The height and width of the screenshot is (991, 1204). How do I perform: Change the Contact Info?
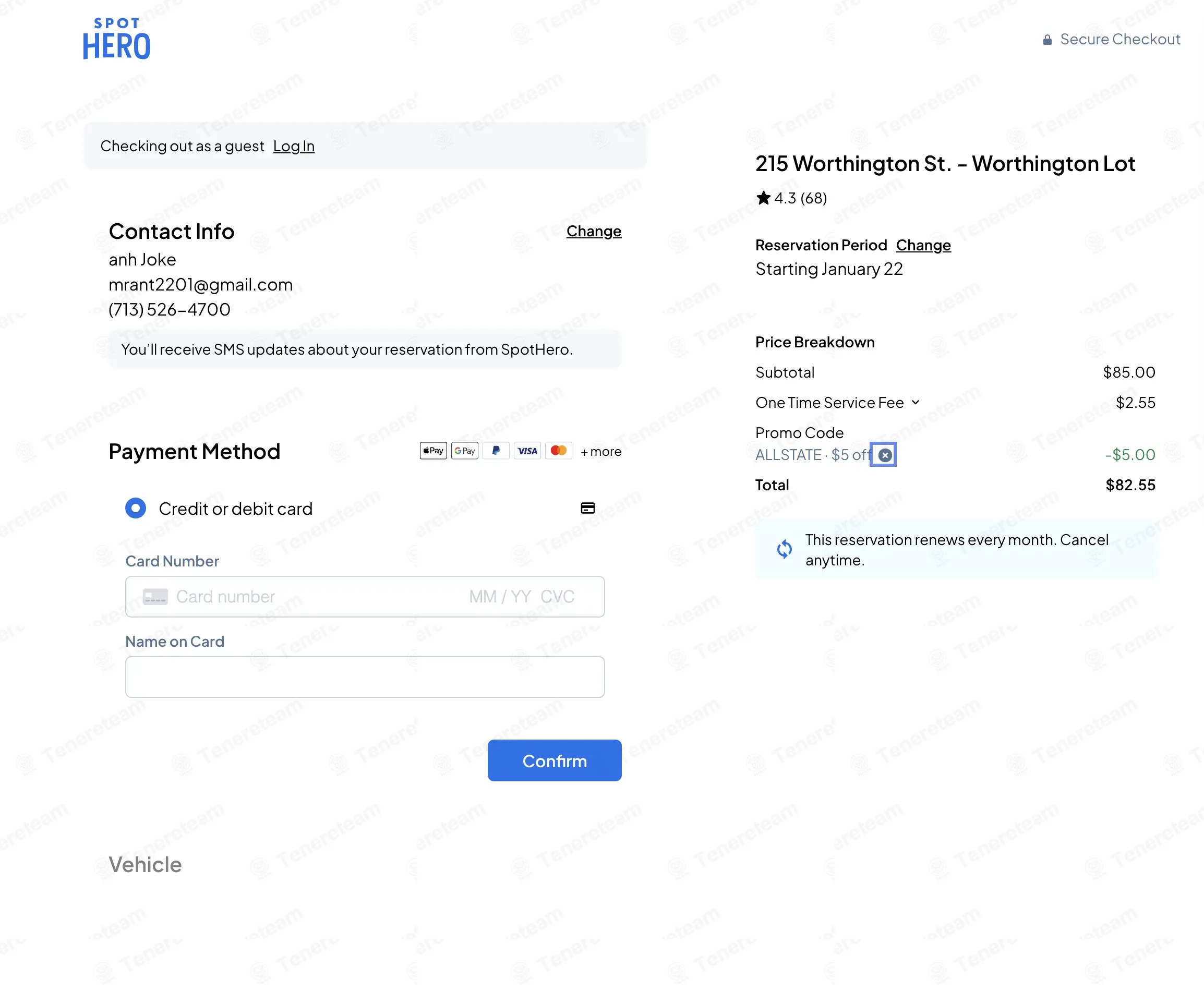click(593, 231)
